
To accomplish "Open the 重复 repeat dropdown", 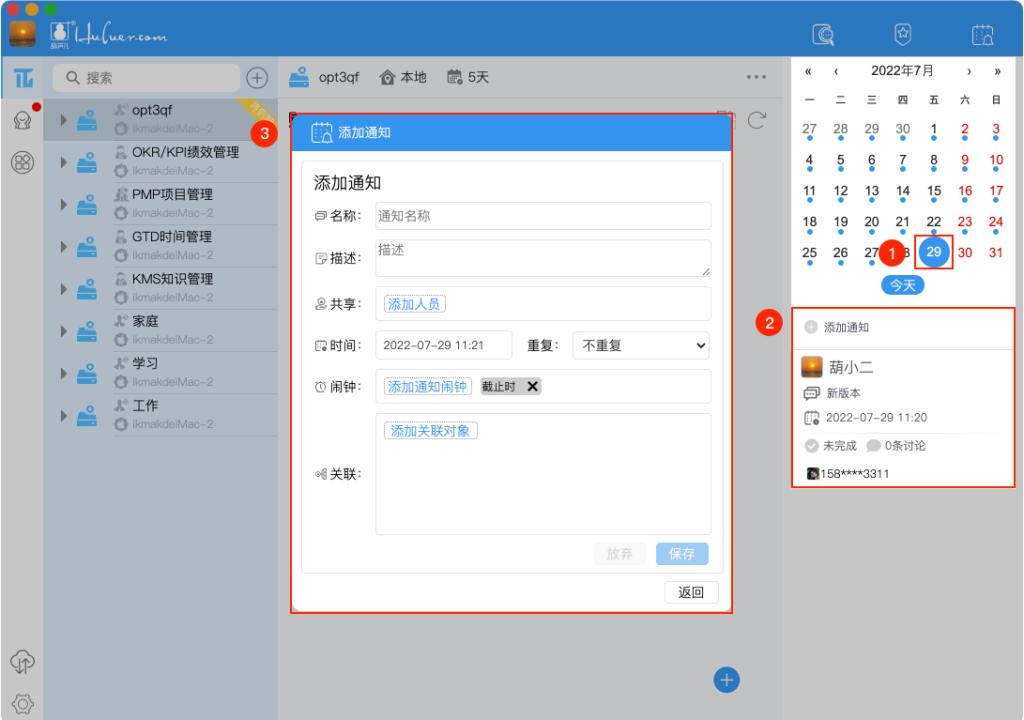I will coord(640,344).
